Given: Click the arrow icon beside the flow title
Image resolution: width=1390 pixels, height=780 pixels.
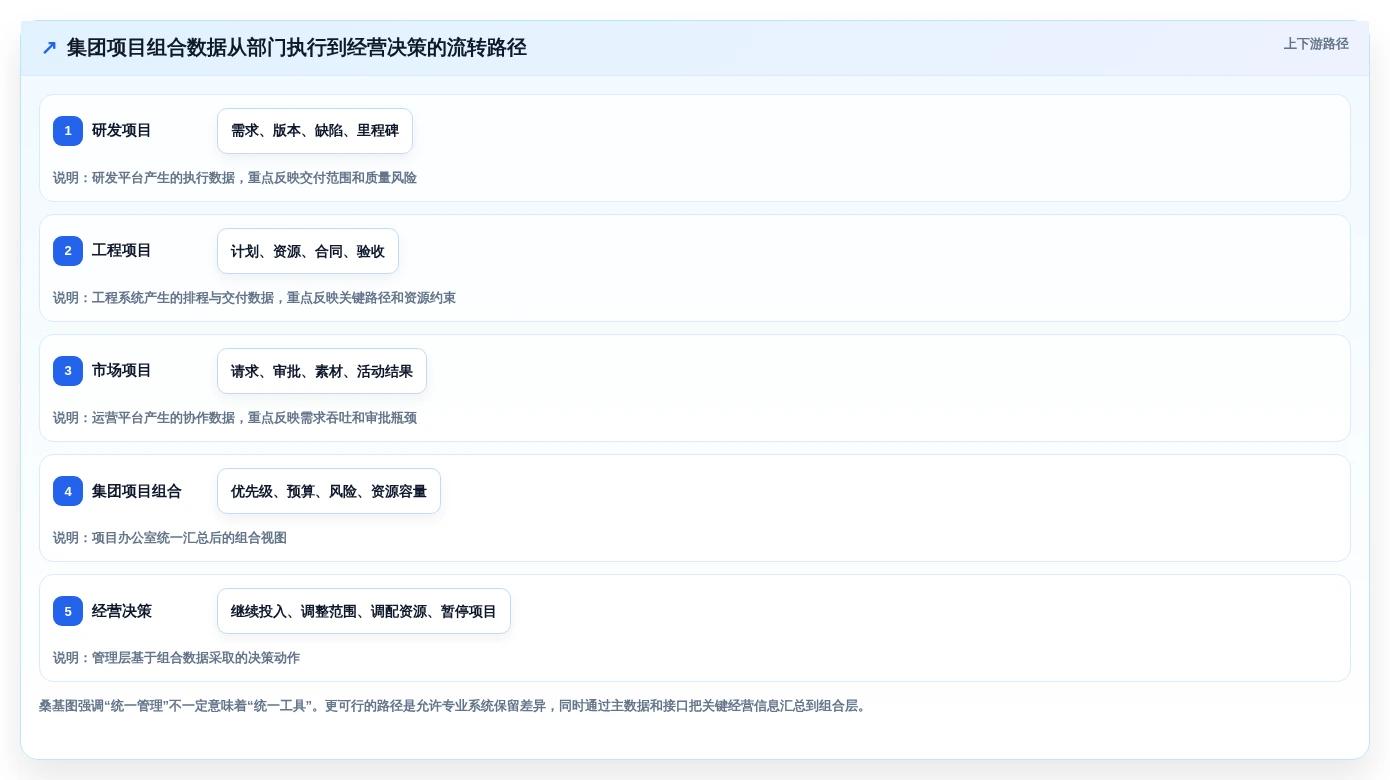Looking at the screenshot, I should (49, 48).
